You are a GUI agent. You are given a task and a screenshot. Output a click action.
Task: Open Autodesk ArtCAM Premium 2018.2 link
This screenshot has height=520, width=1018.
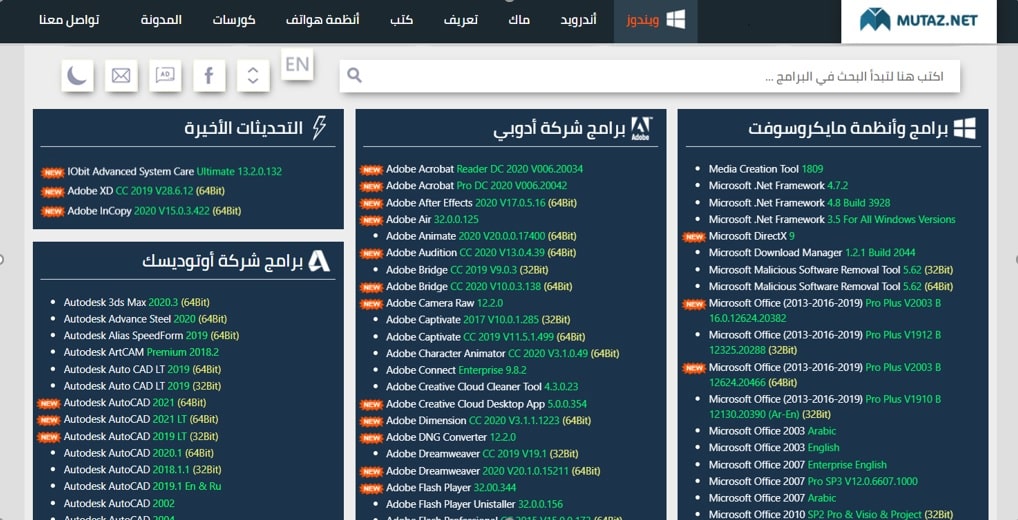coord(142,352)
